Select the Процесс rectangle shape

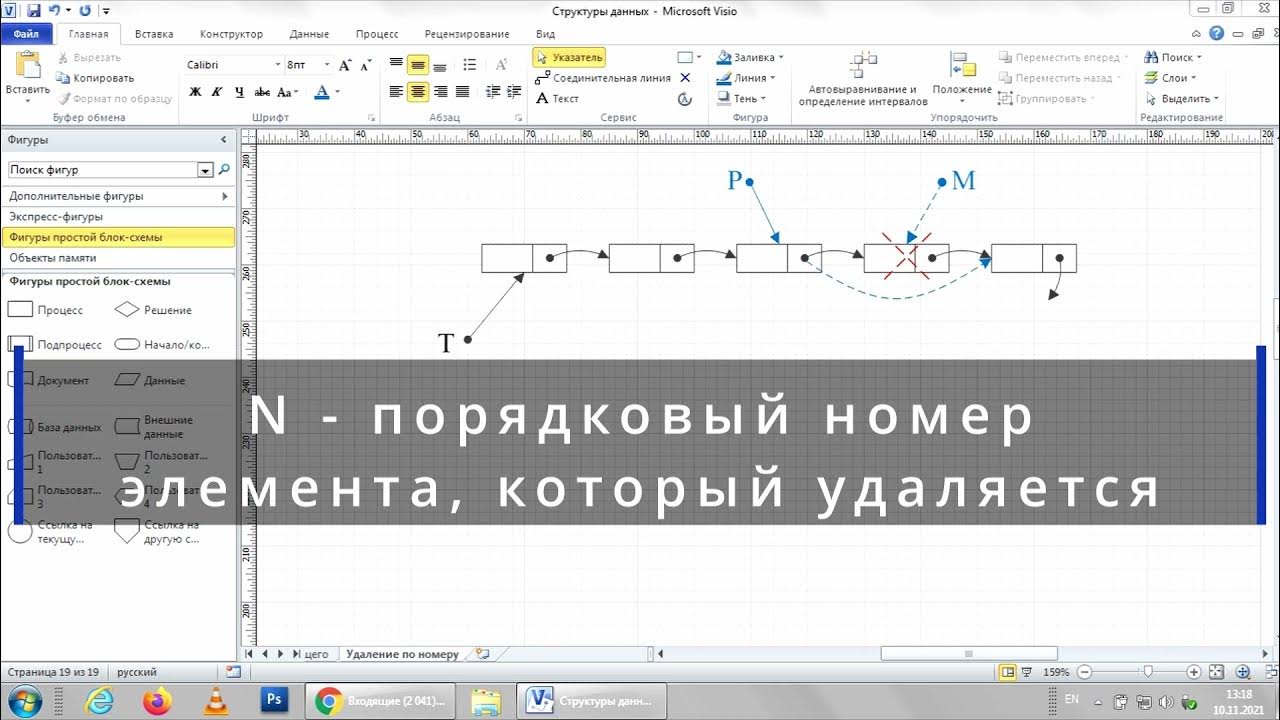(x=45, y=310)
